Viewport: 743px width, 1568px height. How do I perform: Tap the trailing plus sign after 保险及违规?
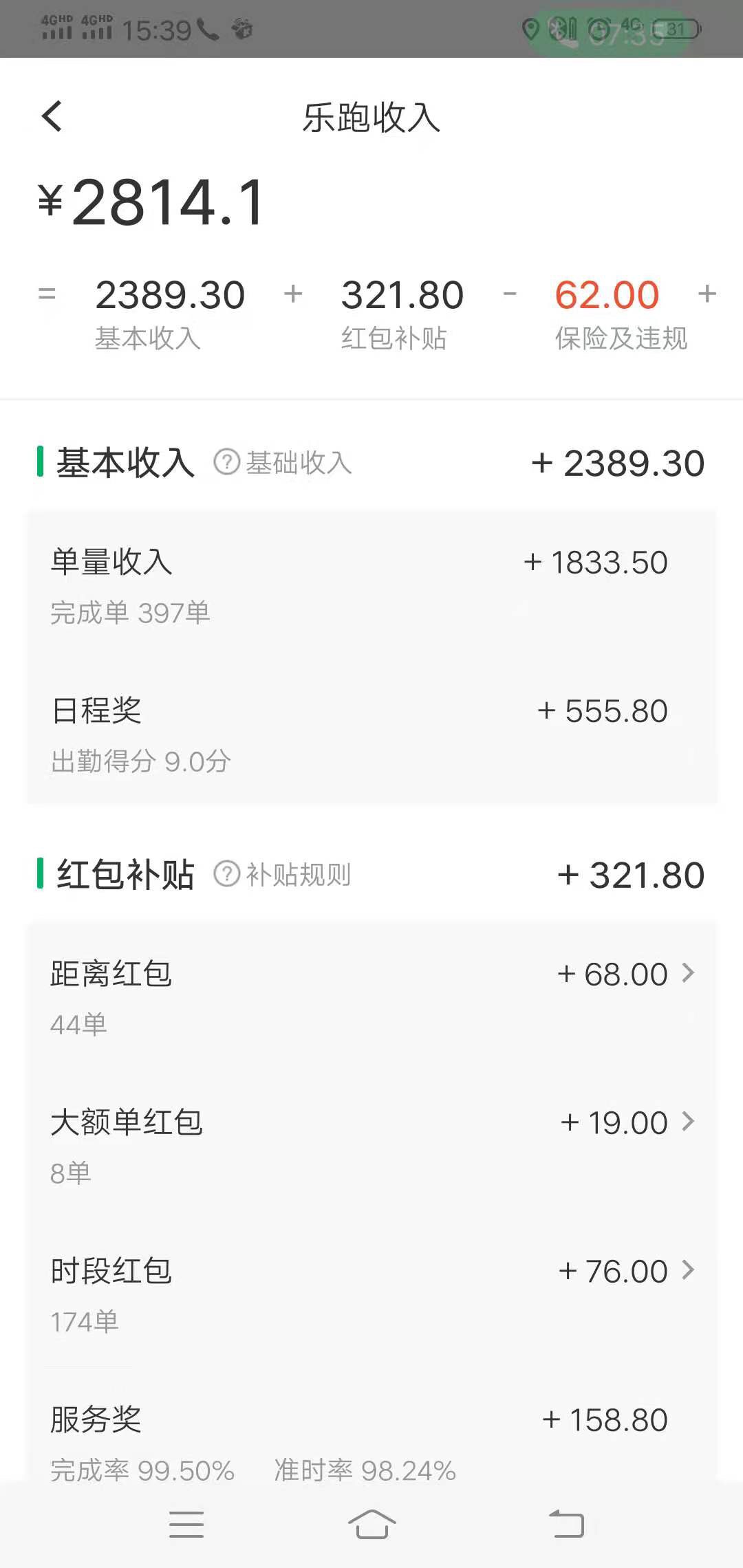[x=707, y=294]
